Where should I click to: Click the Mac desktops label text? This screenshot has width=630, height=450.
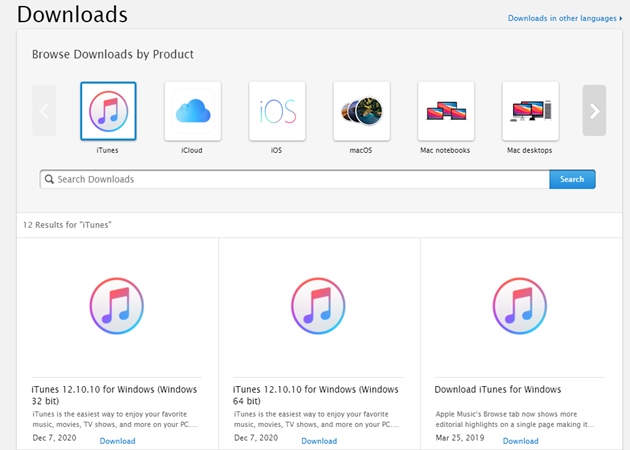530,150
